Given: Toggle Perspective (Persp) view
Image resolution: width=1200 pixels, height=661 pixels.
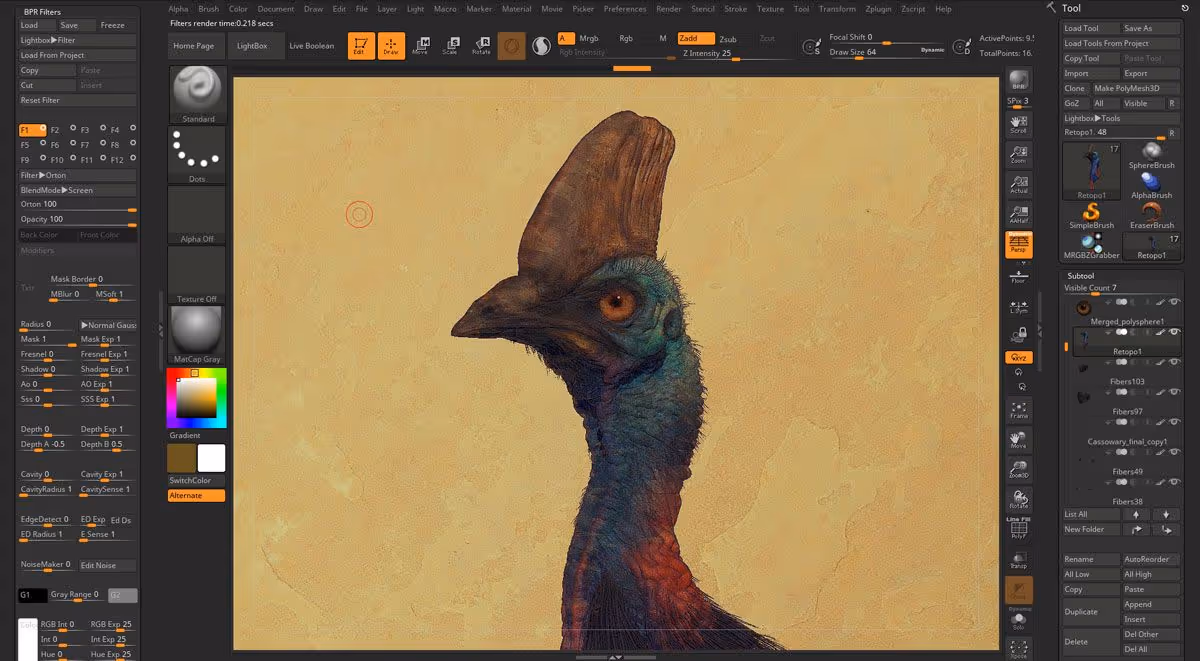Looking at the screenshot, I should click(1018, 245).
